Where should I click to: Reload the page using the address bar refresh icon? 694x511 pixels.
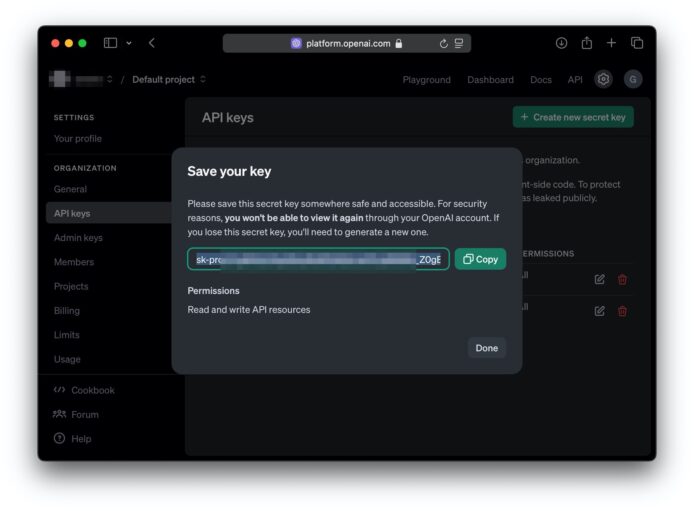(x=443, y=44)
